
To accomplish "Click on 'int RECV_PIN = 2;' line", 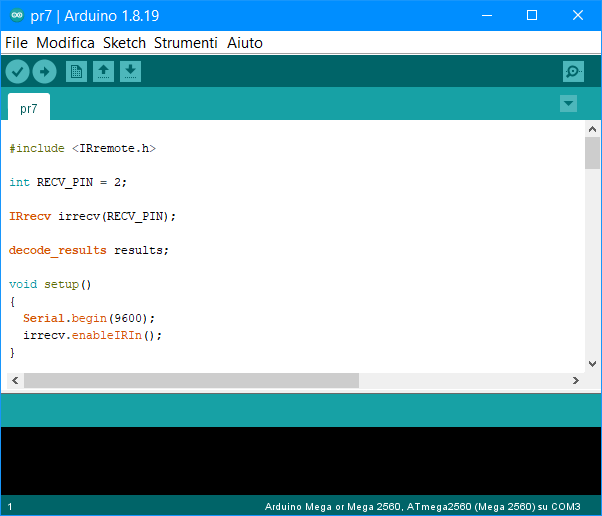I will [68, 182].
